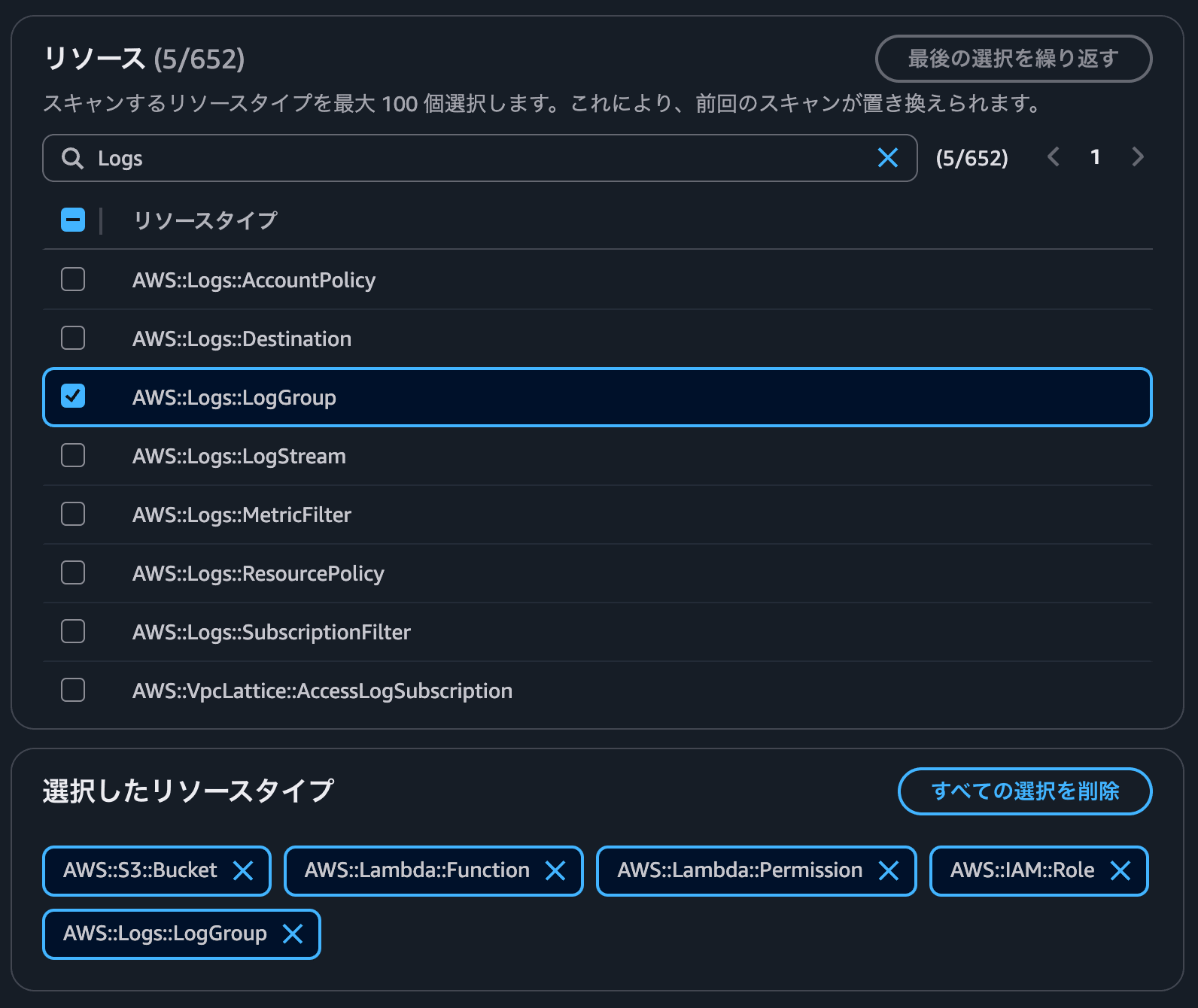Click AWS::Logs::SubscriptionFilter text

coord(272,632)
